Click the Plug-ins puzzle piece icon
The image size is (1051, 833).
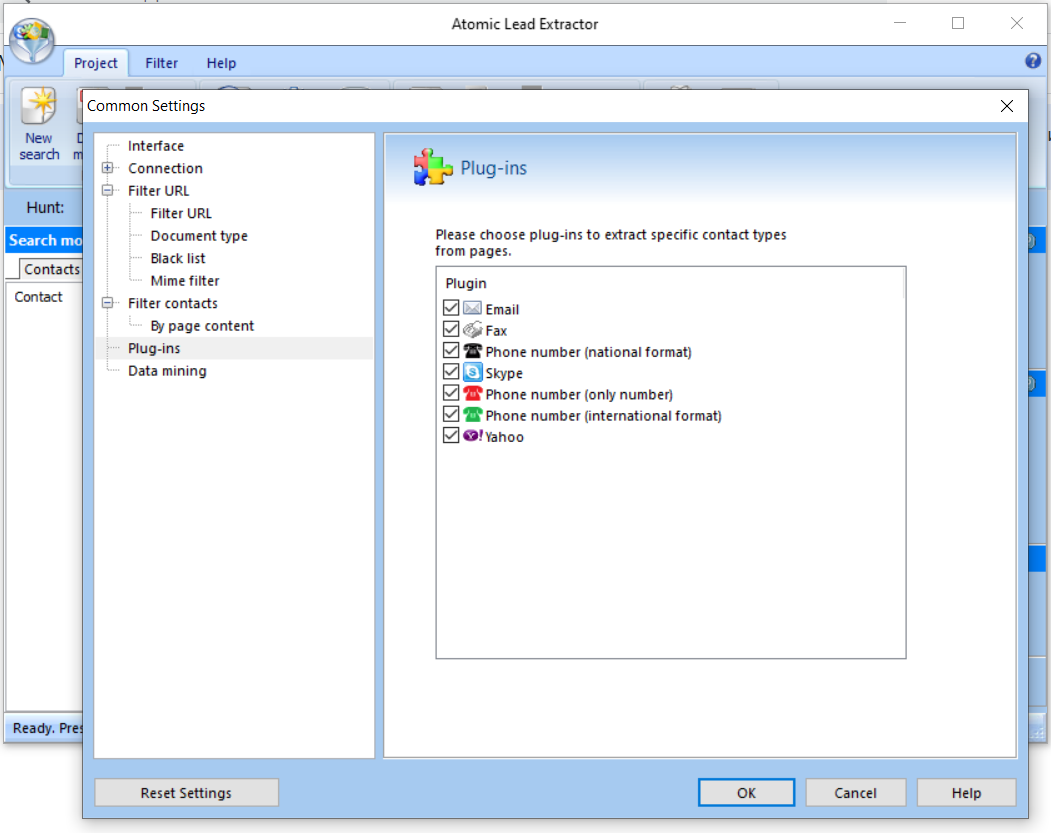432,167
